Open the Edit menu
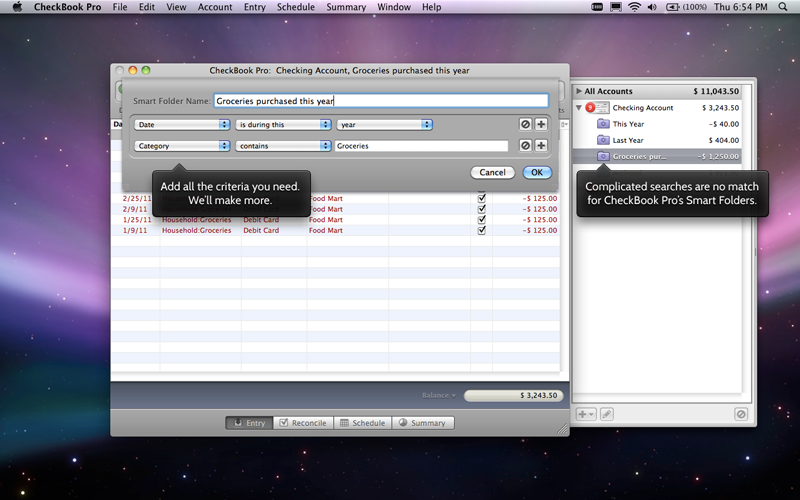Image resolution: width=800 pixels, height=500 pixels. pyautogui.click(x=147, y=7)
